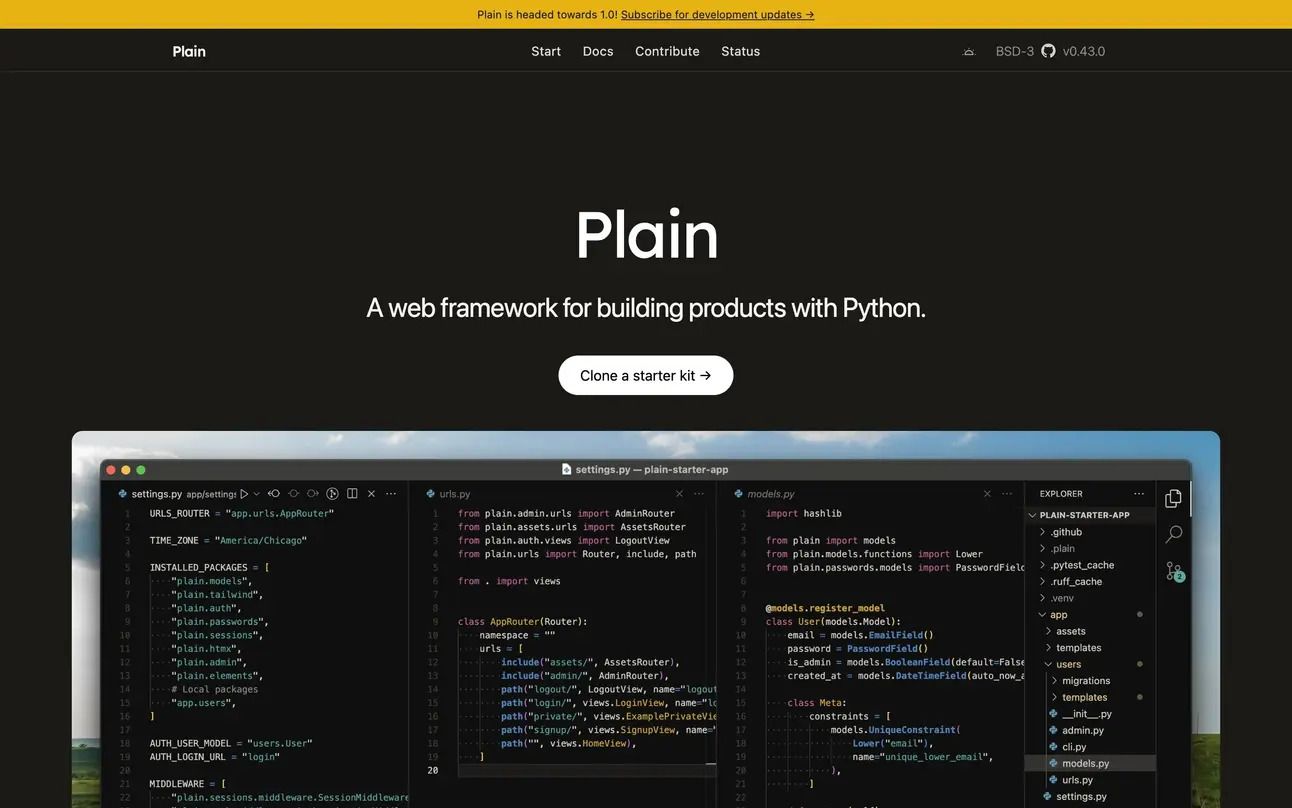This screenshot has height=808, width=1292.
Task: Open more actions for settings.py editor
Action: point(391,494)
